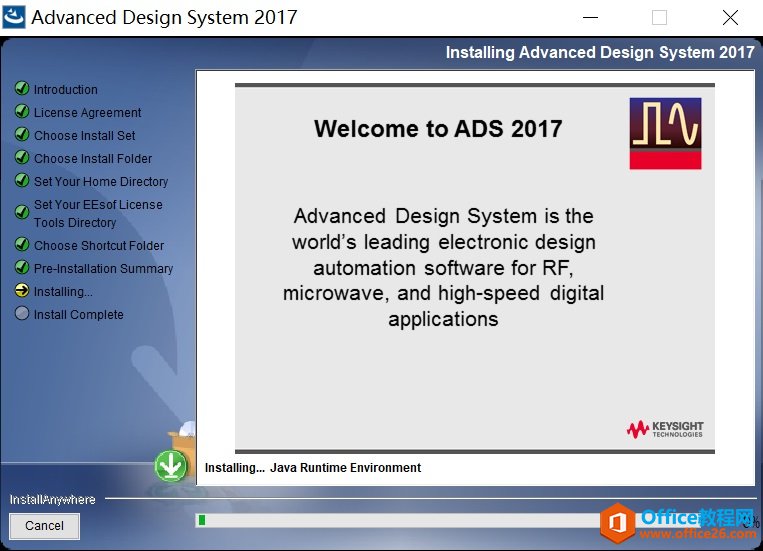This screenshot has width=763, height=551.
Task: Click the check icon beside Choose Install Set
Action: (22, 134)
